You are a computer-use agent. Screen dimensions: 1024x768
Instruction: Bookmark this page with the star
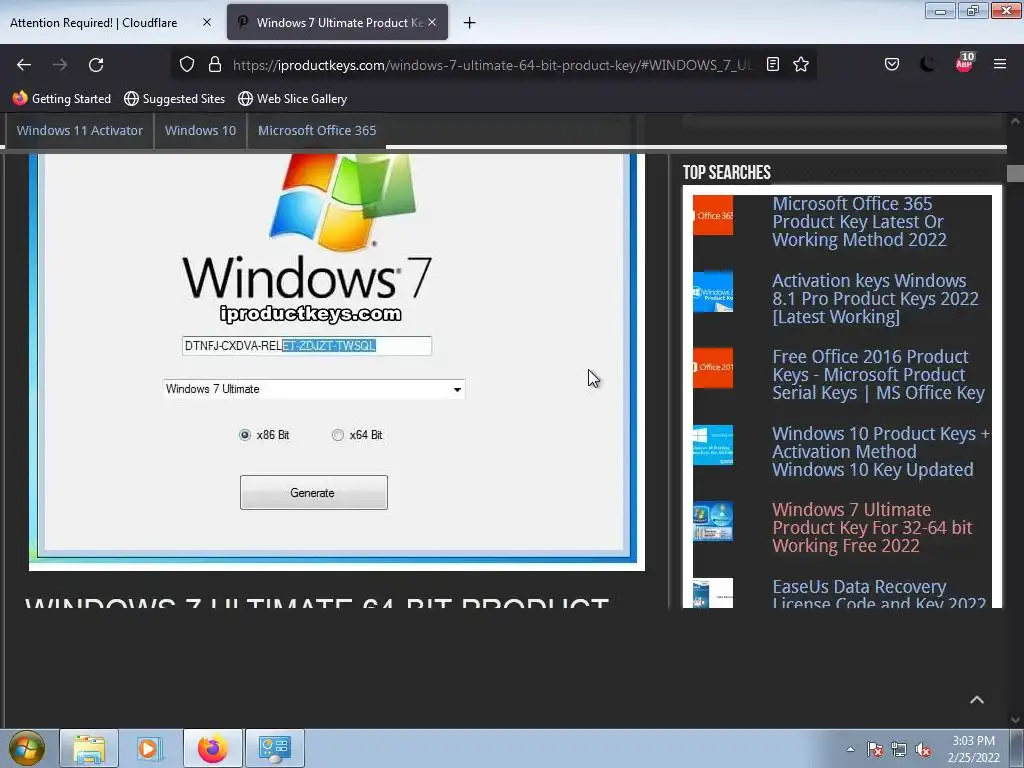point(801,64)
